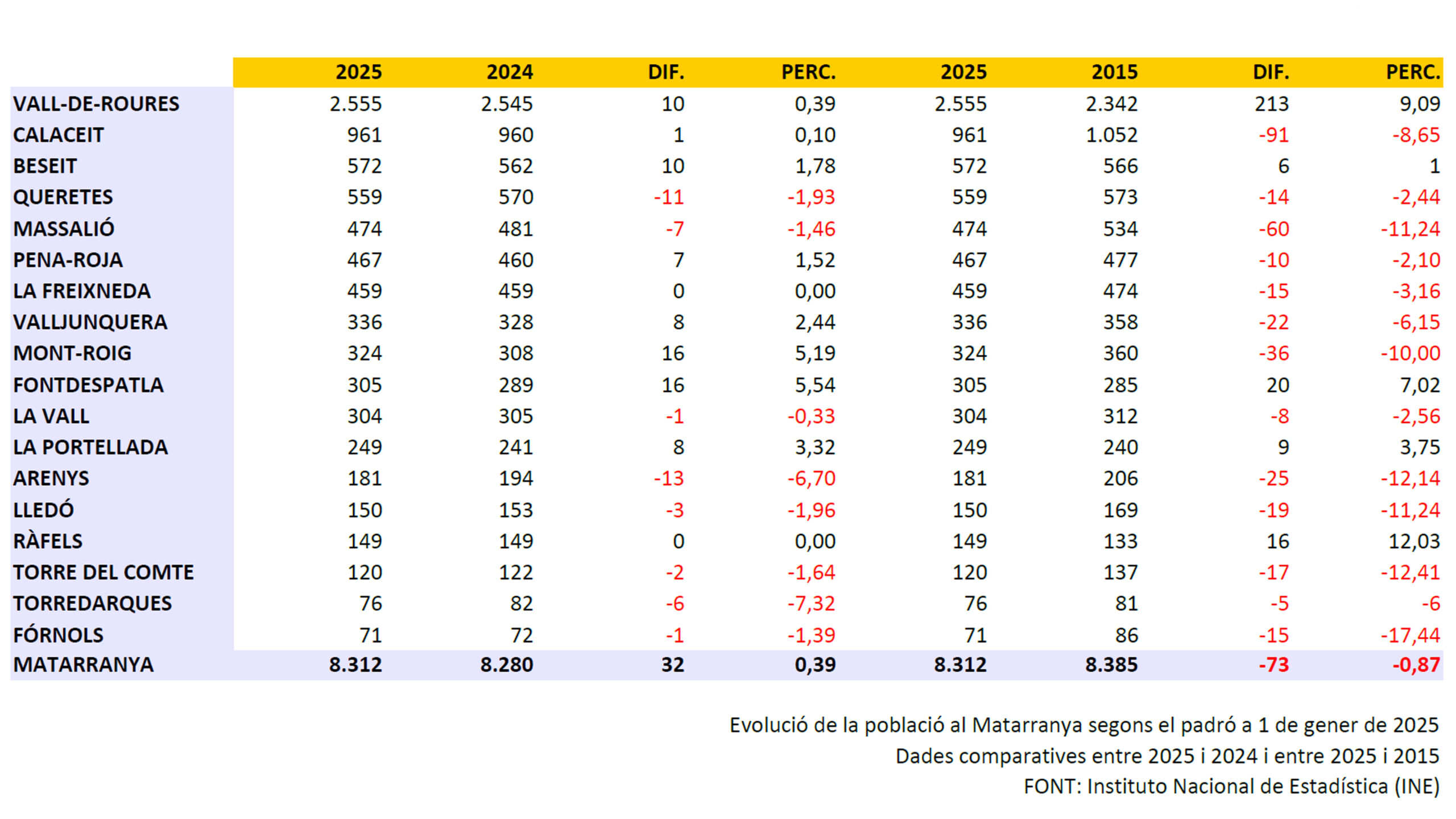Screen dimensions: 1456x819
Task: Select the MONT-ROIG row label
Action: pyautogui.click(x=72, y=353)
